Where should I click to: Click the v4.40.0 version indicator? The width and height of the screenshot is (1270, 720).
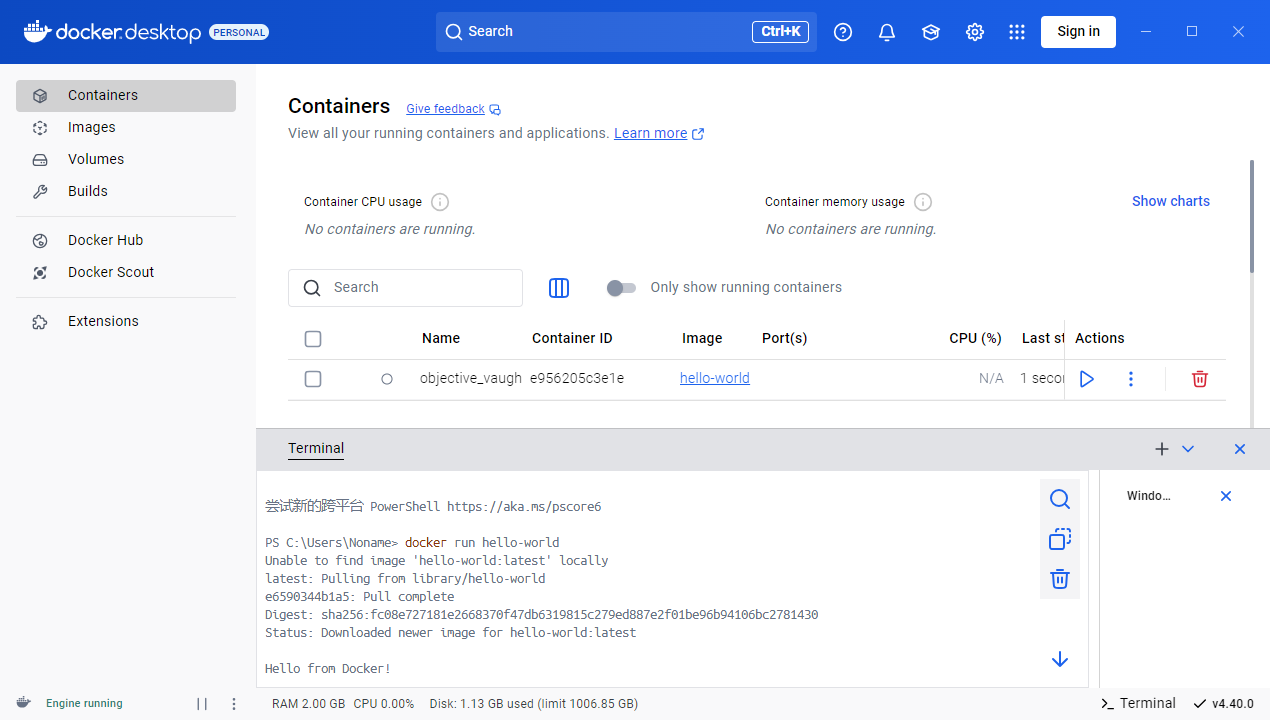coord(1223,704)
